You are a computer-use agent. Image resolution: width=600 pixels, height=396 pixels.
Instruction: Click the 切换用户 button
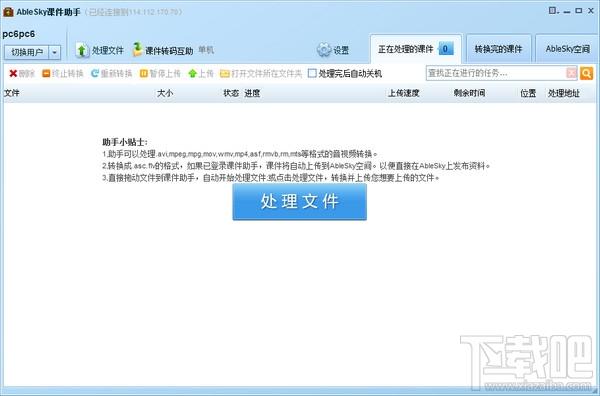coord(27,52)
